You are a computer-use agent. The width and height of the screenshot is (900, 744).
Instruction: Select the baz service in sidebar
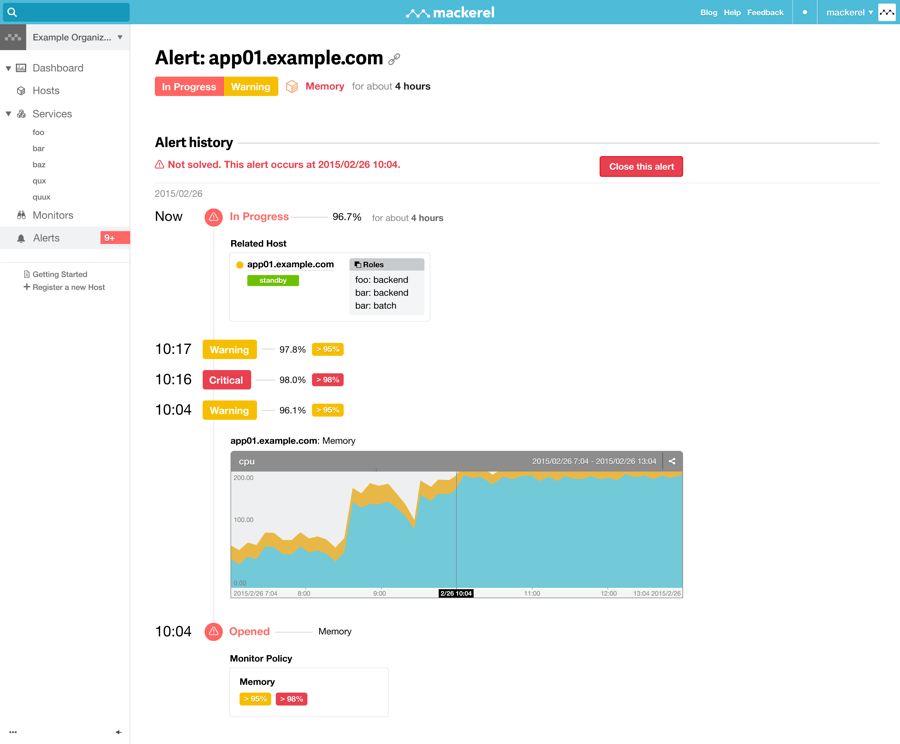[39, 165]
